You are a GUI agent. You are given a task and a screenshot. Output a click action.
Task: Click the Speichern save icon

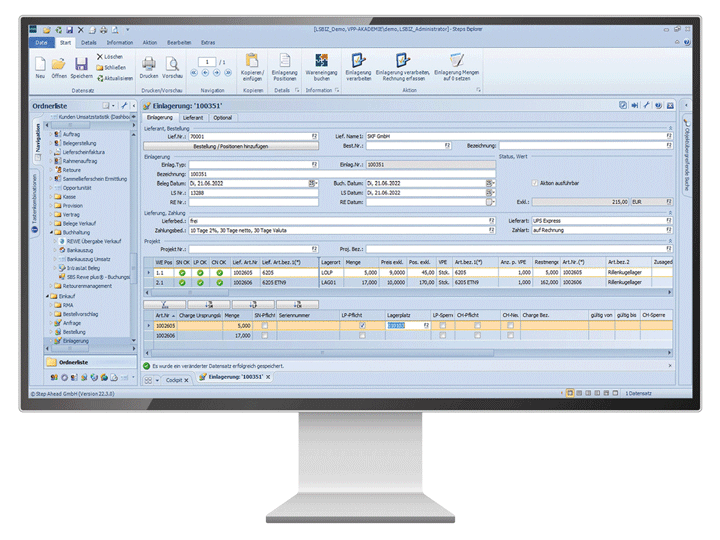(81, 65)
